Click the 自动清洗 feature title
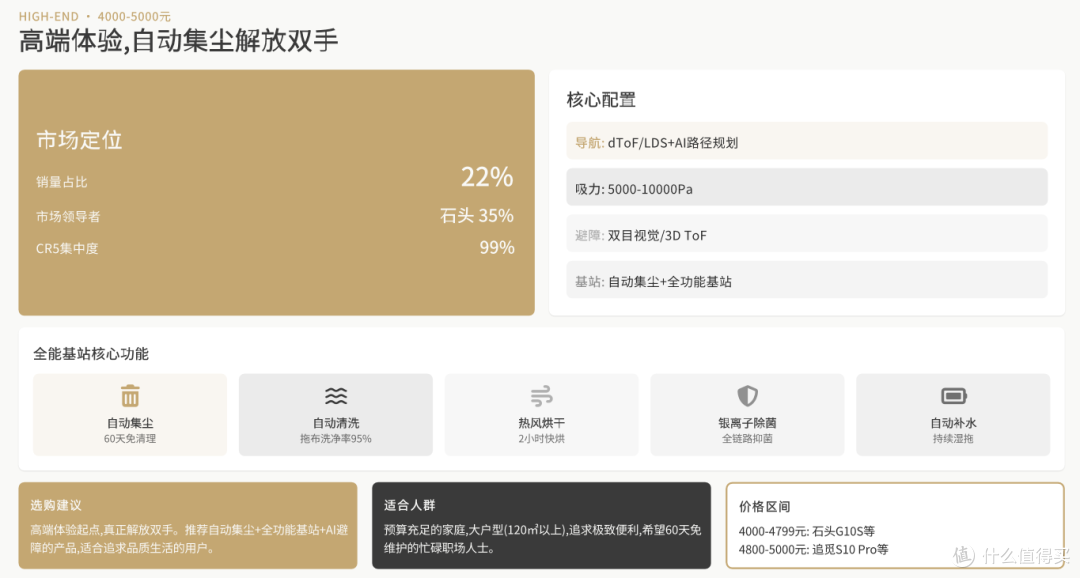 336,423
